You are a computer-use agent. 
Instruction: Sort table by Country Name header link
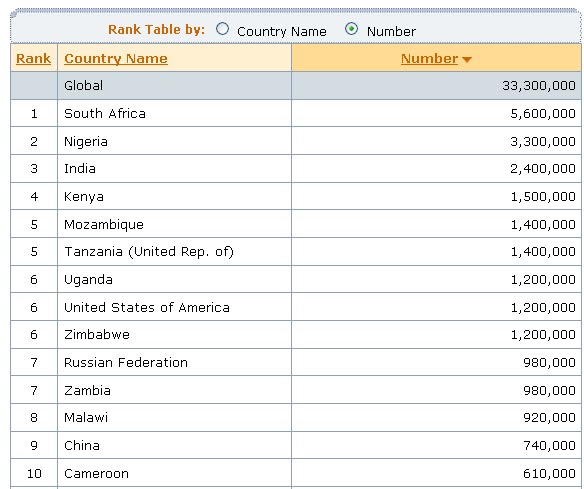(116, 58)
